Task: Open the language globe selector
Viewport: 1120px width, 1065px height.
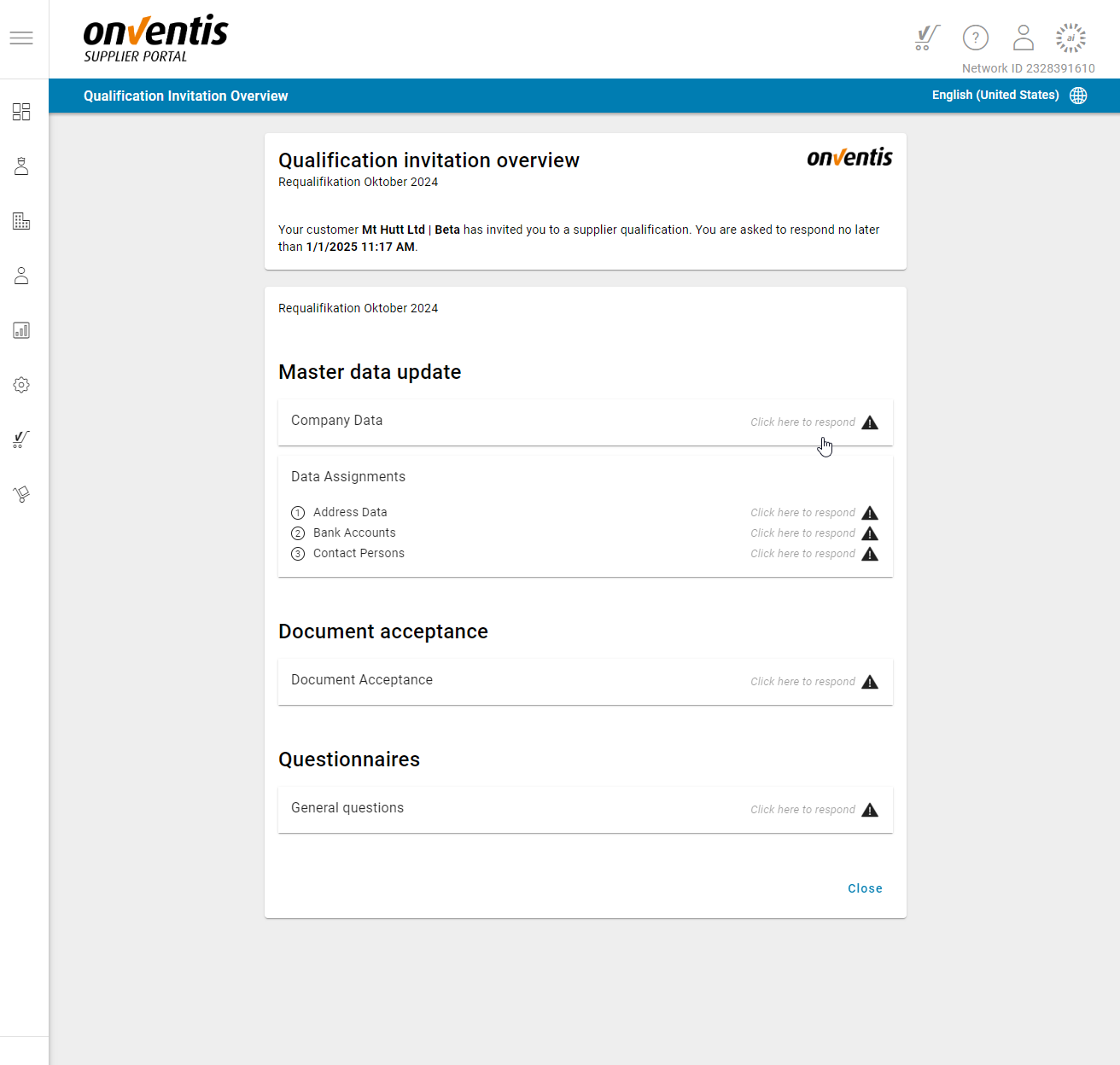Action: (x=1078, y=96)
